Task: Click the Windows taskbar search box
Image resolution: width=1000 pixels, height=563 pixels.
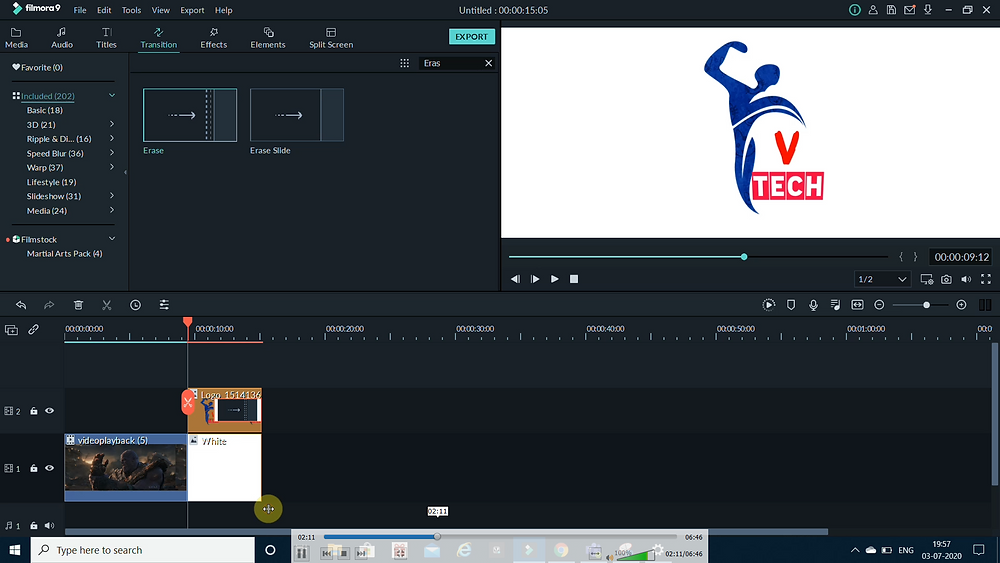Action: pos(143,550)
